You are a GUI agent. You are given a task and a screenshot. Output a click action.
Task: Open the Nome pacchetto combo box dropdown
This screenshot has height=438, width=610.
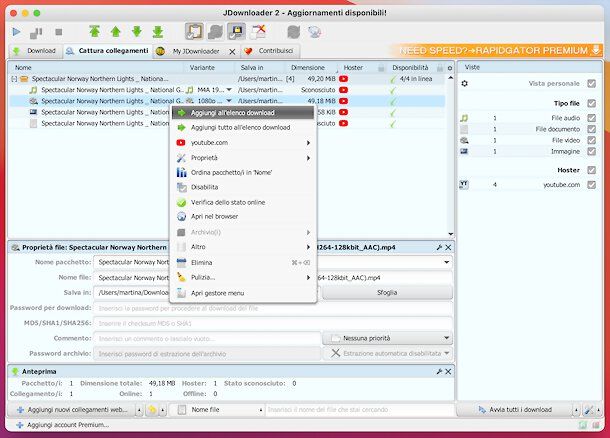446,263
